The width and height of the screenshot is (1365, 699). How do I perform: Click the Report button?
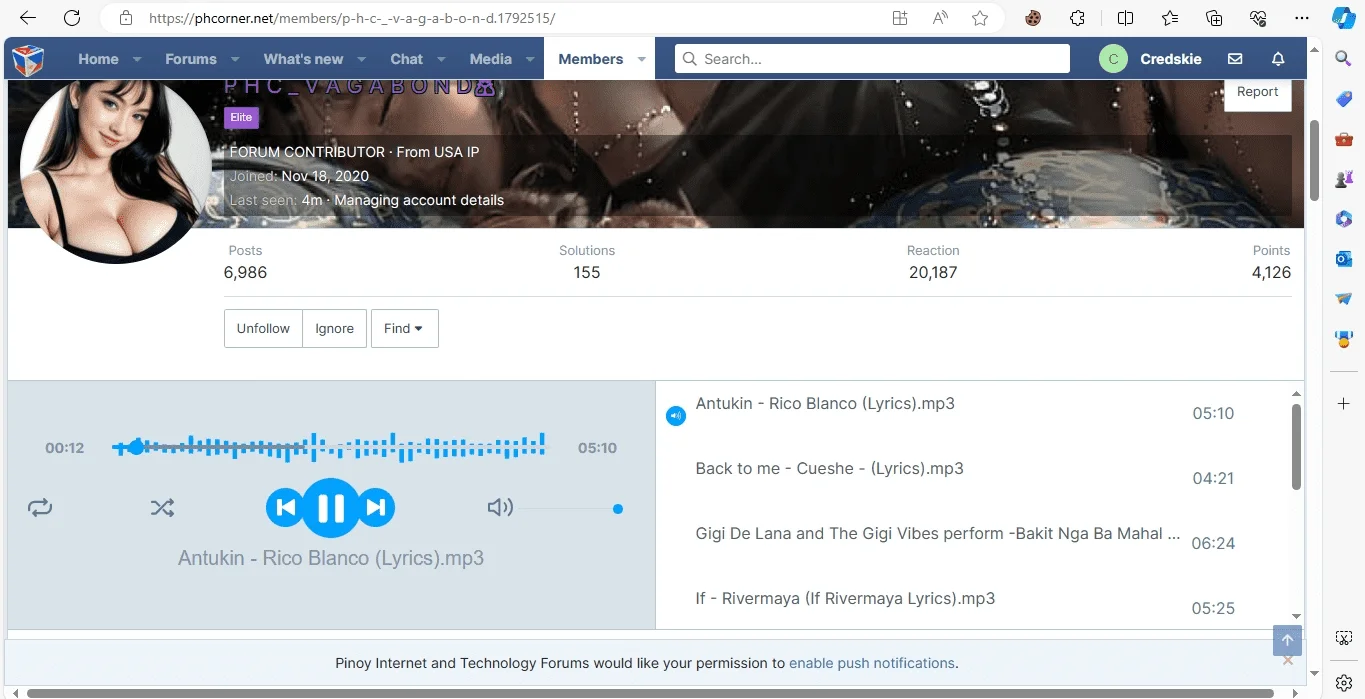click(1257, 92)
